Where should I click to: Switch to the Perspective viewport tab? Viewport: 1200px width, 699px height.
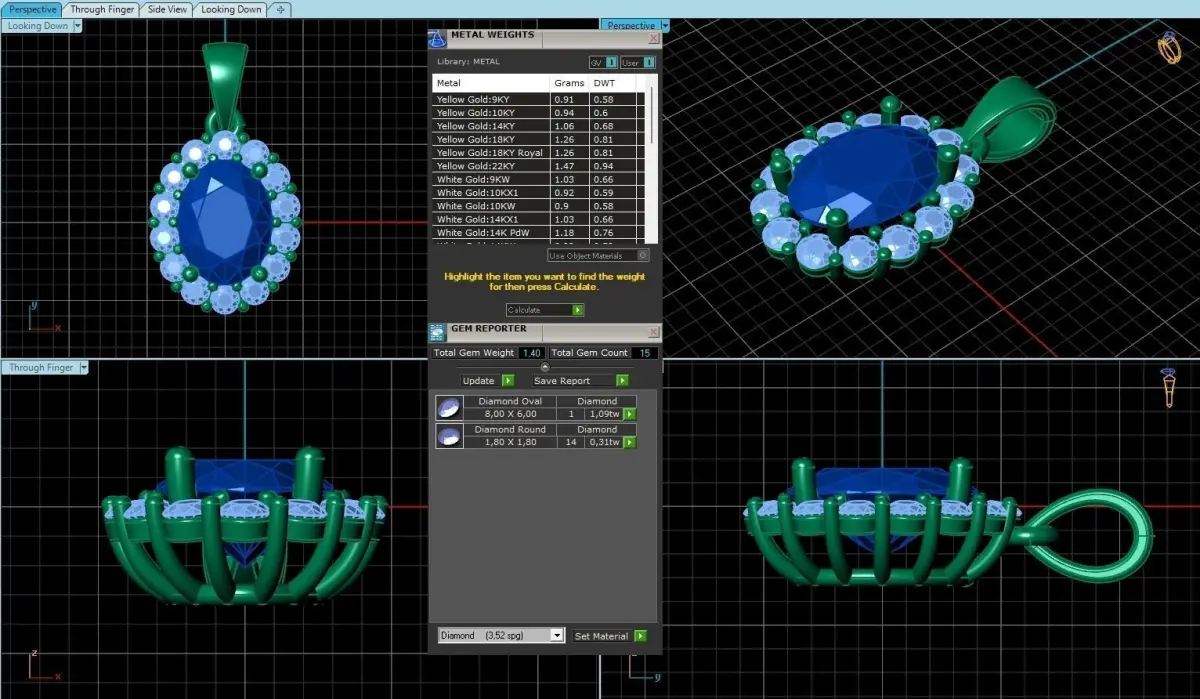[33, 9]
